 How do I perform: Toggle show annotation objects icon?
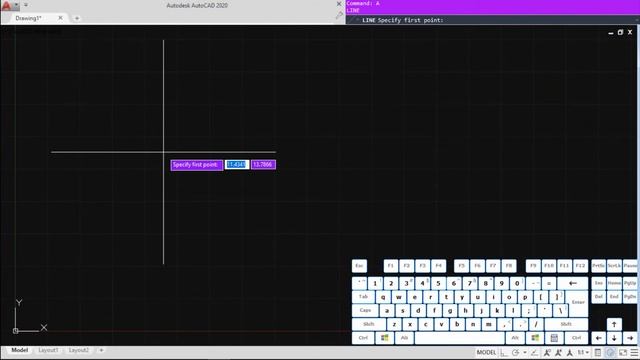[547, 353]
